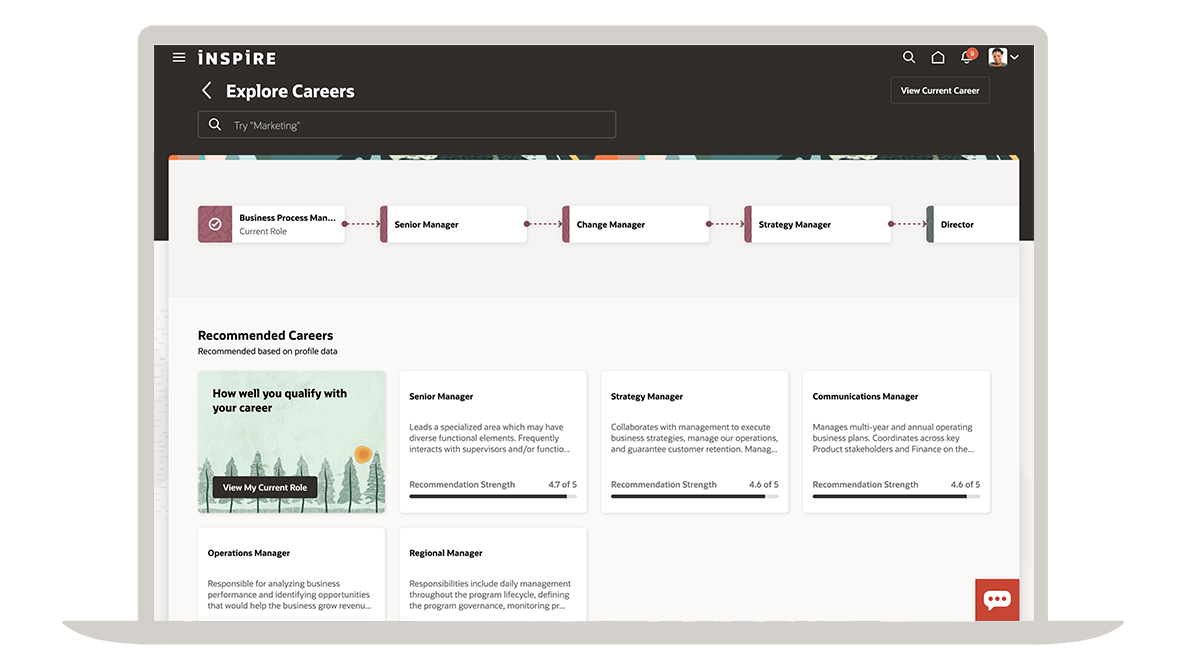
Task: Select Senior Manager in career path
Action: [x=455, y=225]
